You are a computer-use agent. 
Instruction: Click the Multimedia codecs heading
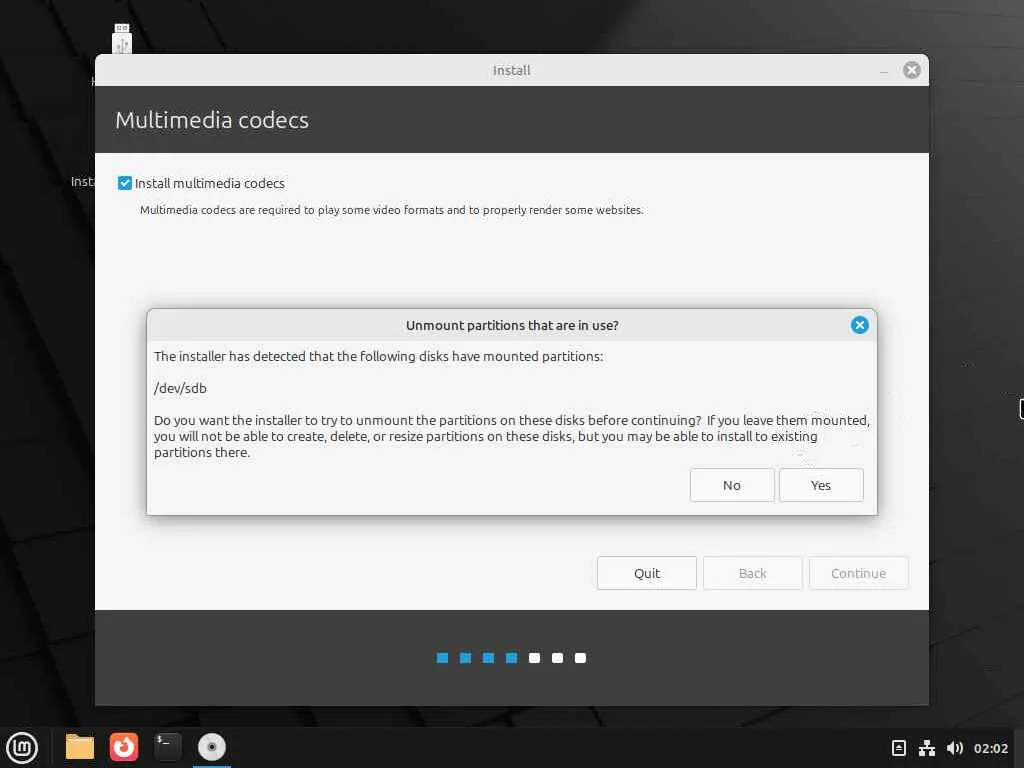212,120
